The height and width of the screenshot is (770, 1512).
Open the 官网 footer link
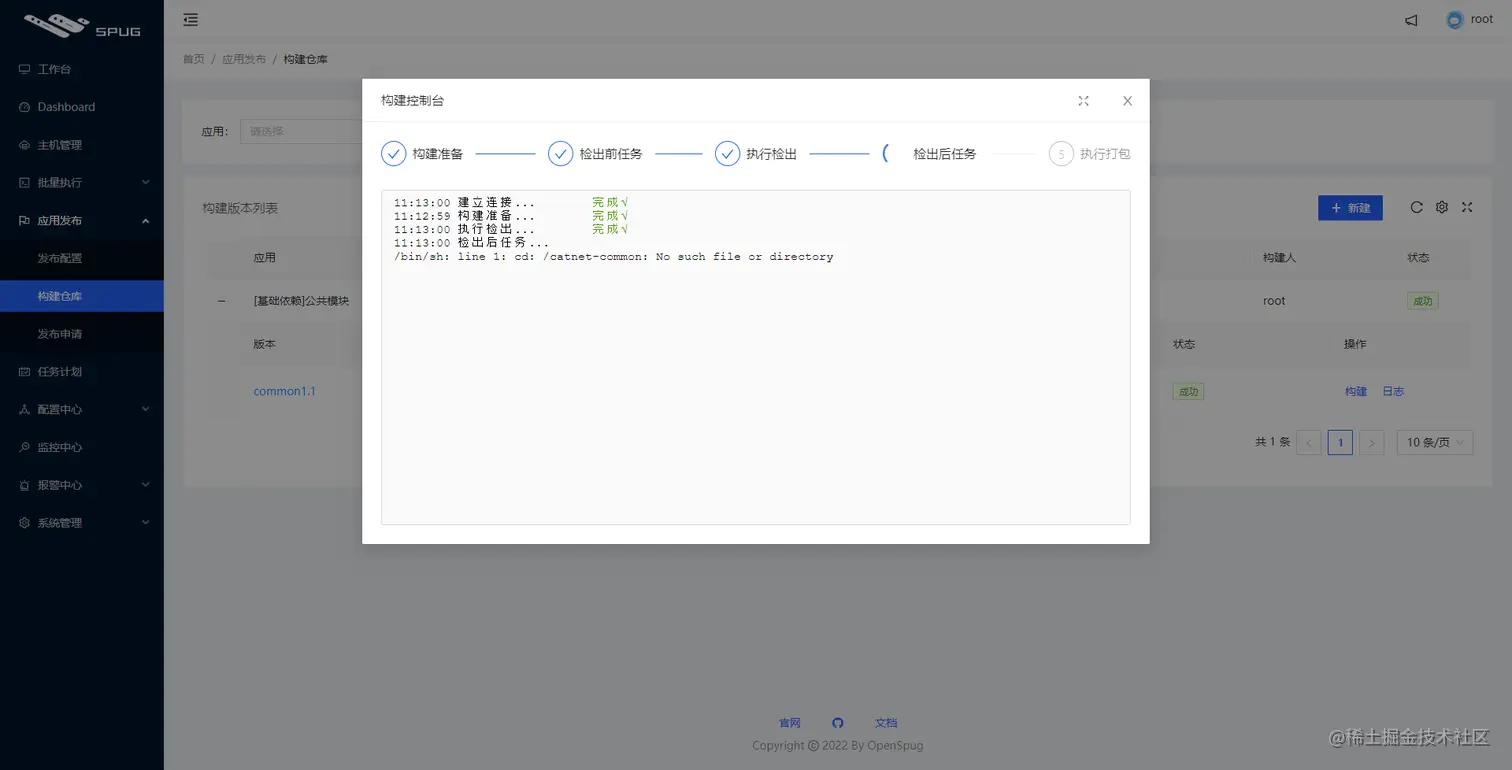pyautogui.click(x=790, y=722)
